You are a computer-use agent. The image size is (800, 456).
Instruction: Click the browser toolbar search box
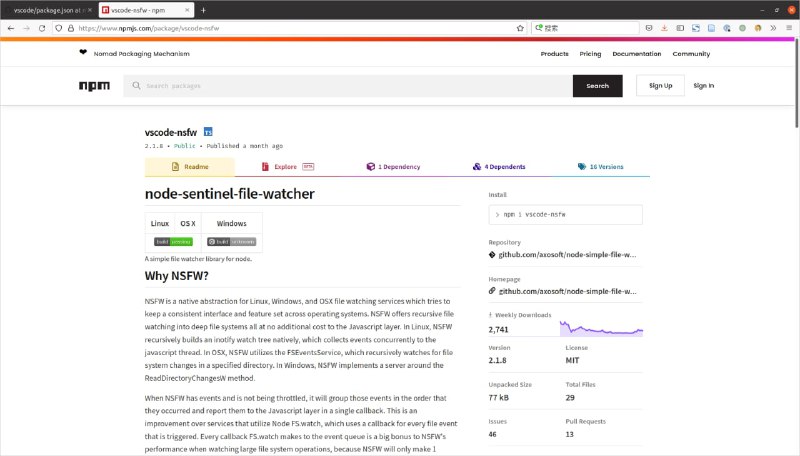(x=585, y=28)
